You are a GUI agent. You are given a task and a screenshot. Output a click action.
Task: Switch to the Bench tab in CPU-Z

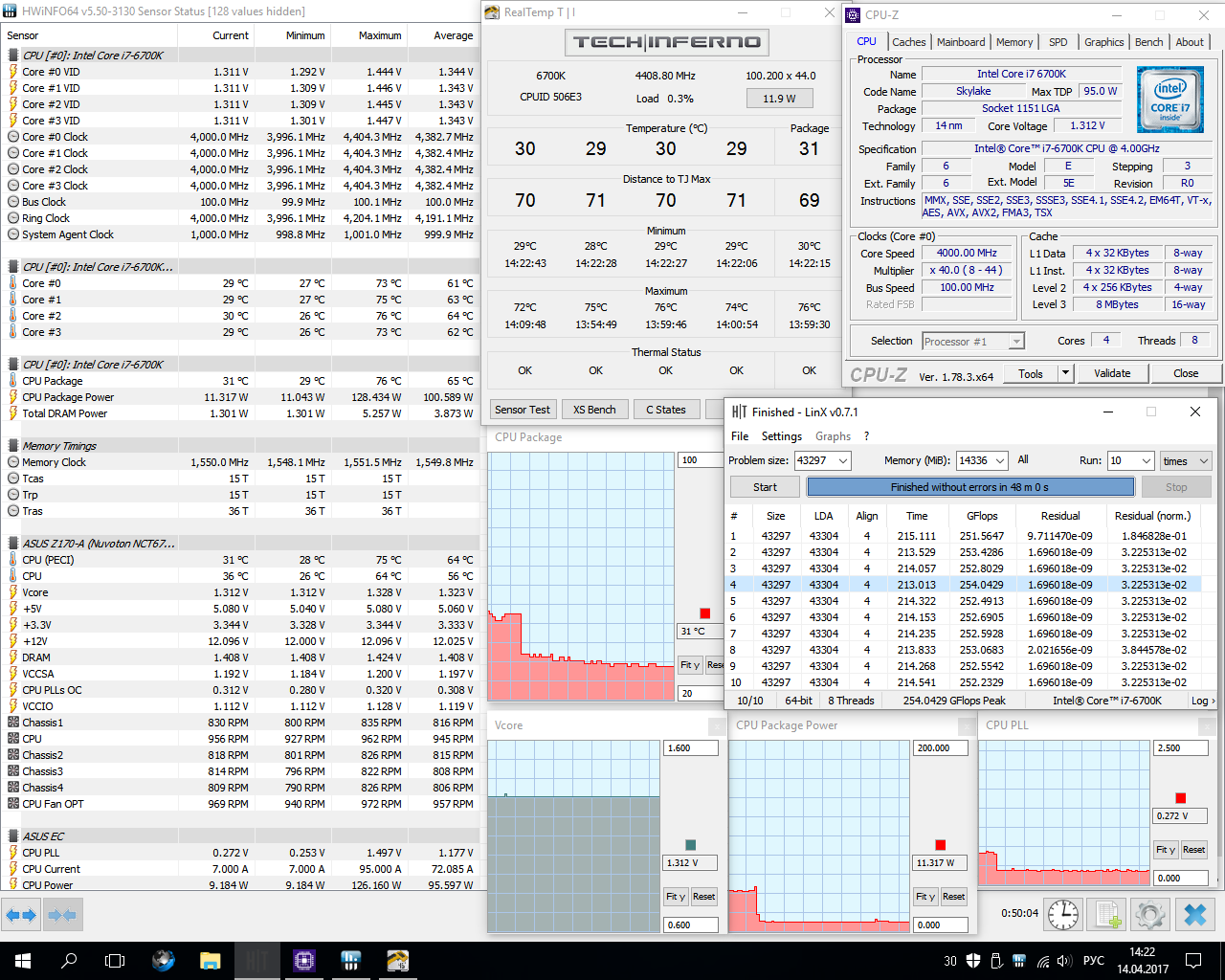coord(1149,42)
